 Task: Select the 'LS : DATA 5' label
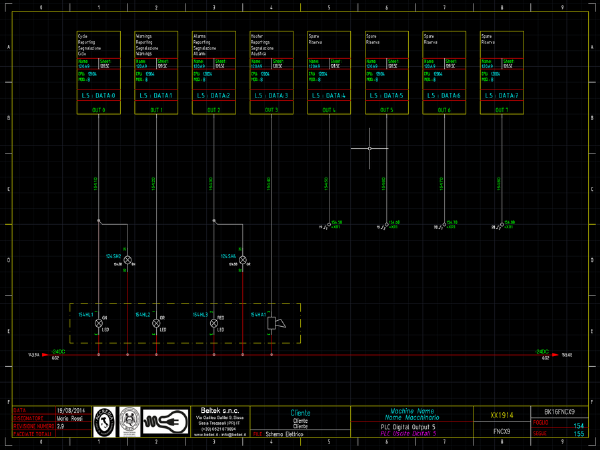click(386, 95)
